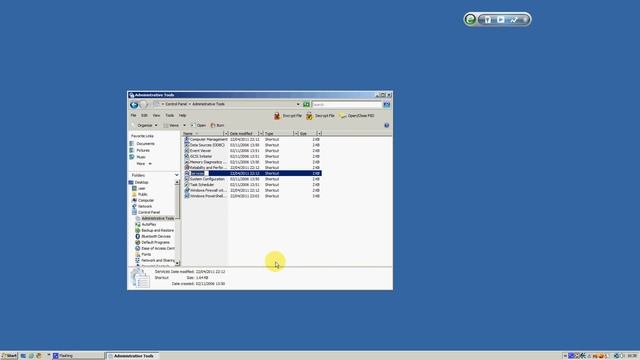The image size is (640, 360).
Task: Open the Views dropdown arrow
Action: tap(184, 125)
